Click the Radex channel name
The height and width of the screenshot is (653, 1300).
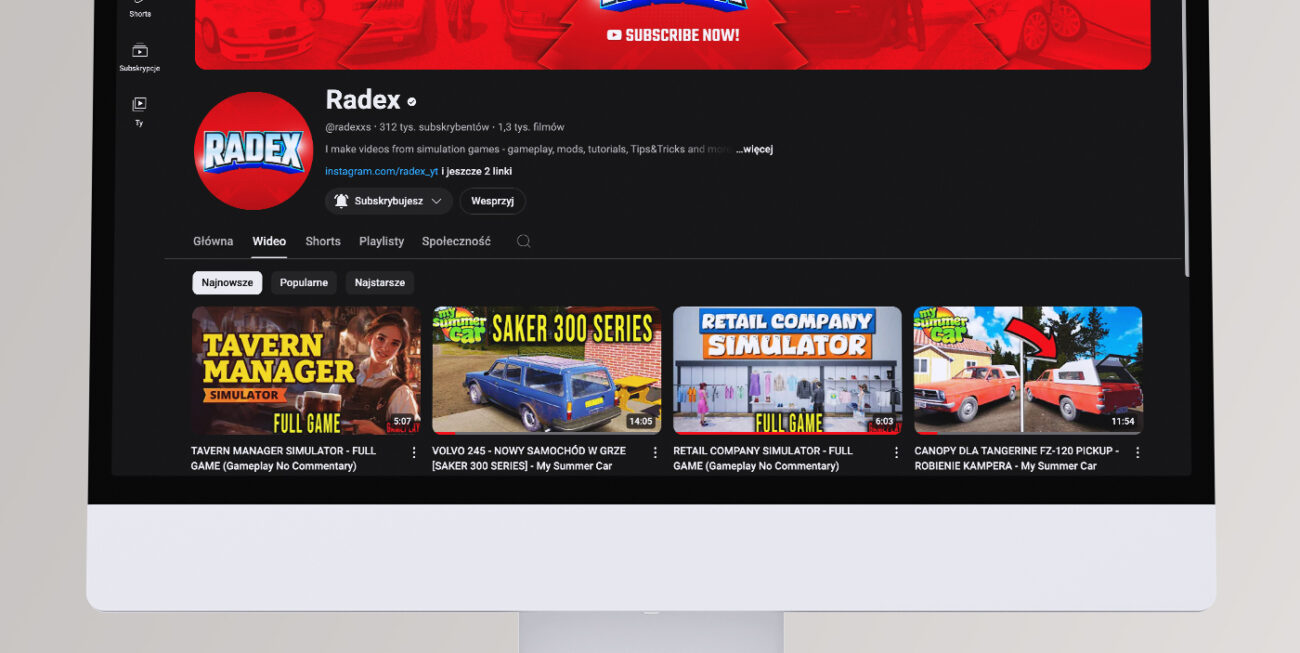363,100
